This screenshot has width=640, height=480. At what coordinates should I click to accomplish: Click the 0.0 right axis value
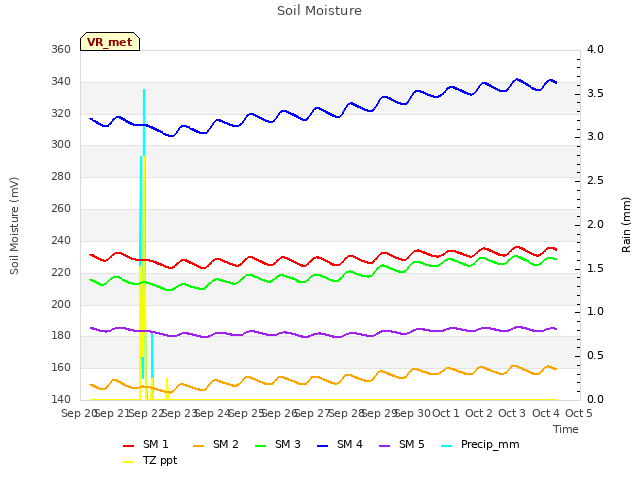[595, 399]
